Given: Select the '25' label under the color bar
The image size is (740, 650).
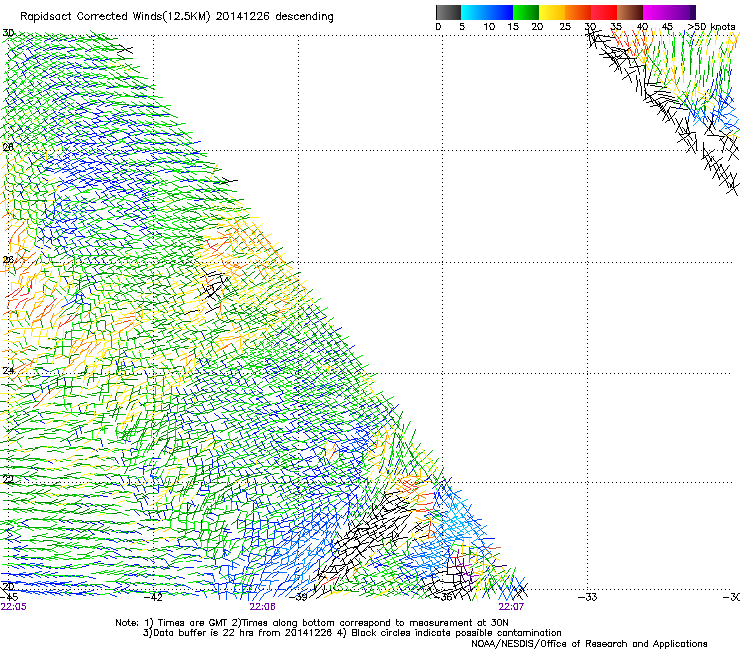Looking at the screenshot, I should (565, 27).
